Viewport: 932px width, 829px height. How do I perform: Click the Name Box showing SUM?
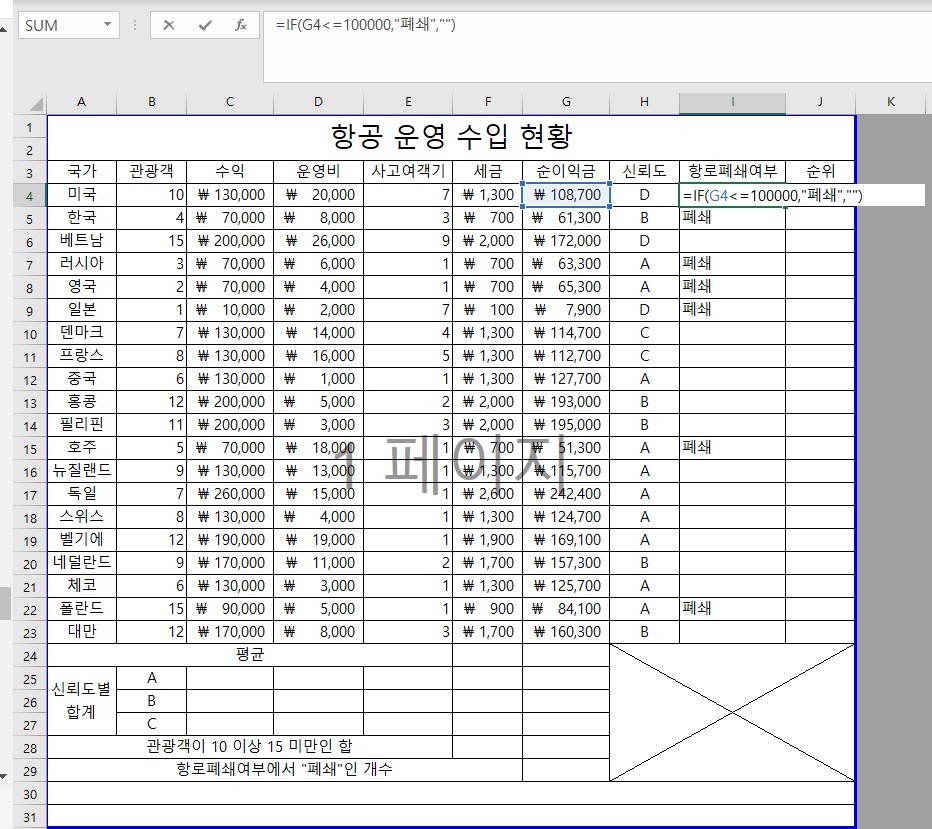click(59, 26)
